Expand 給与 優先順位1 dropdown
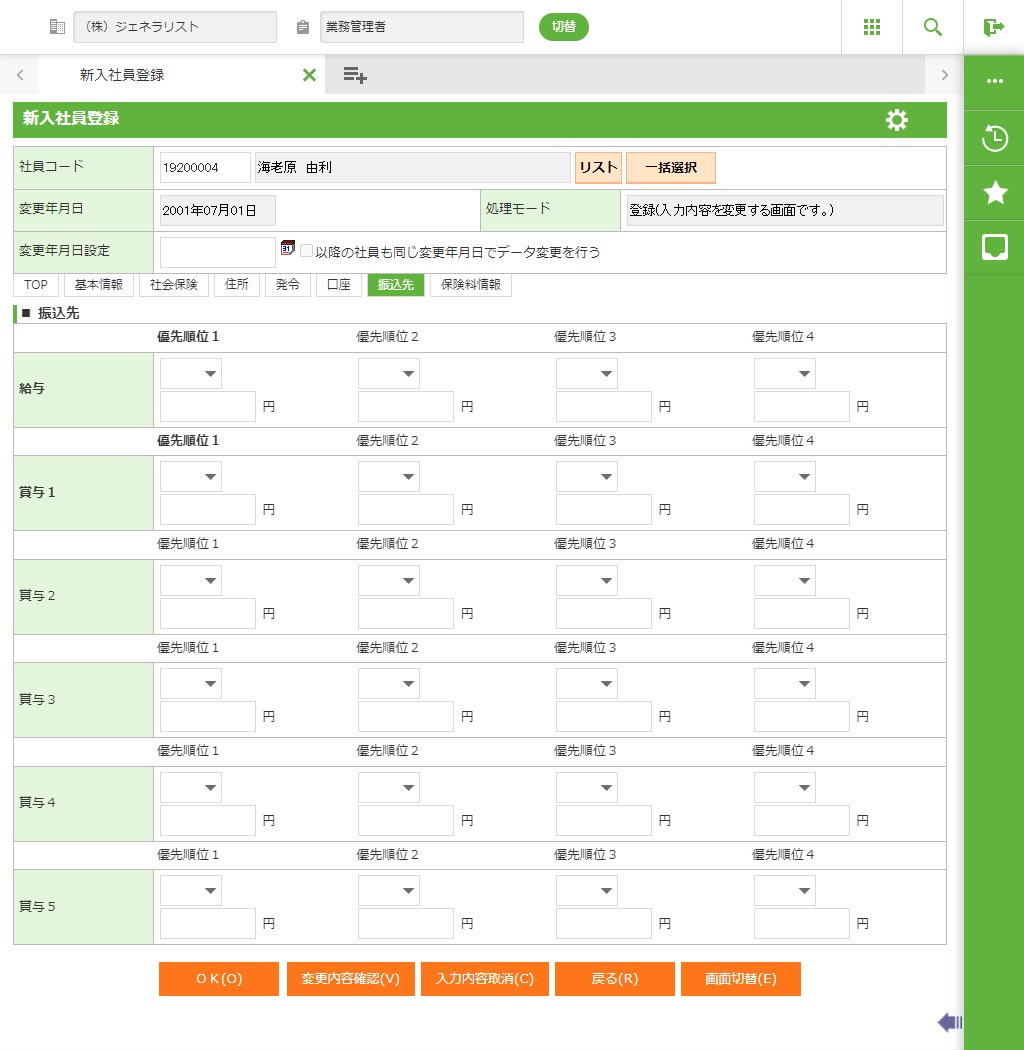The width and height of the screenshot is (1024, 1050). 191,374
